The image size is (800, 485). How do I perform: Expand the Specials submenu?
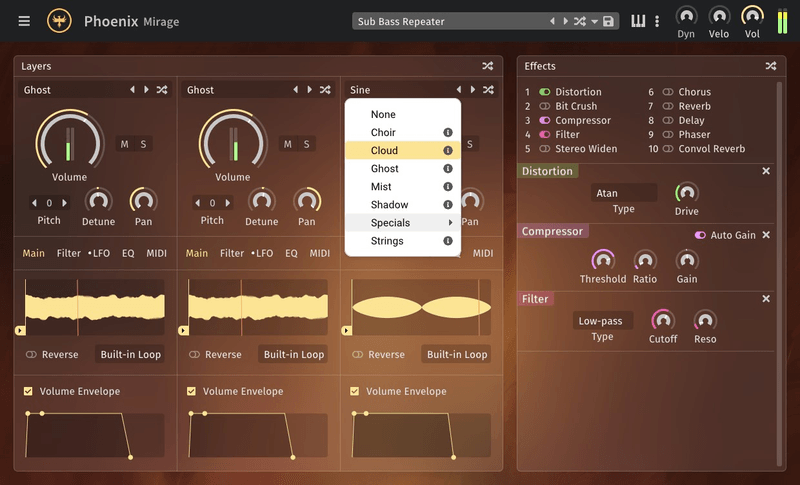[x=403, y=223]
